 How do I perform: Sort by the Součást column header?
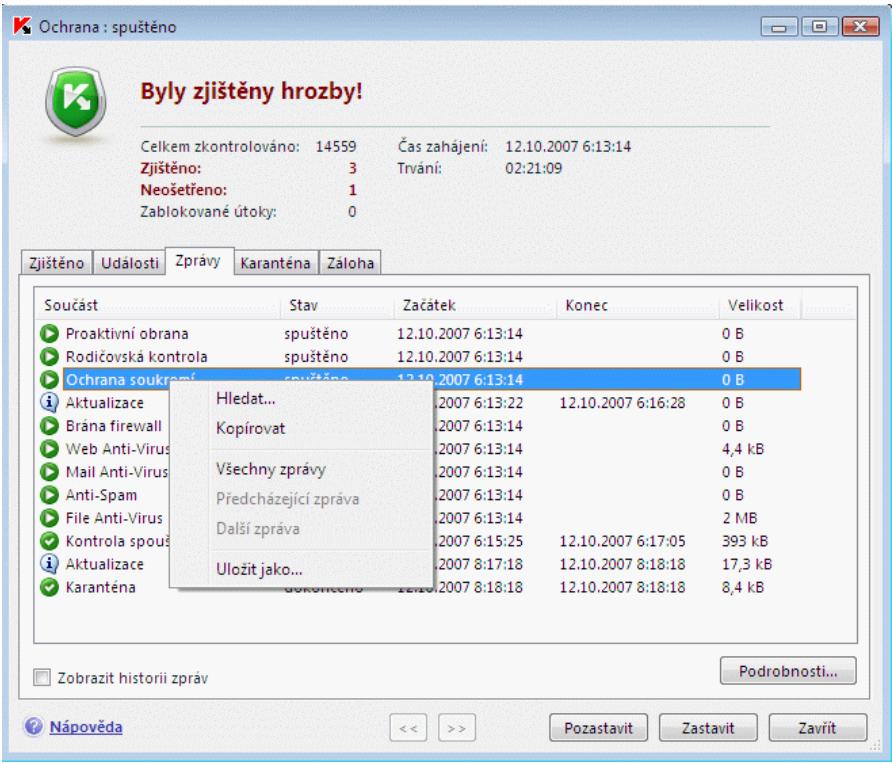tap(158, 305)
